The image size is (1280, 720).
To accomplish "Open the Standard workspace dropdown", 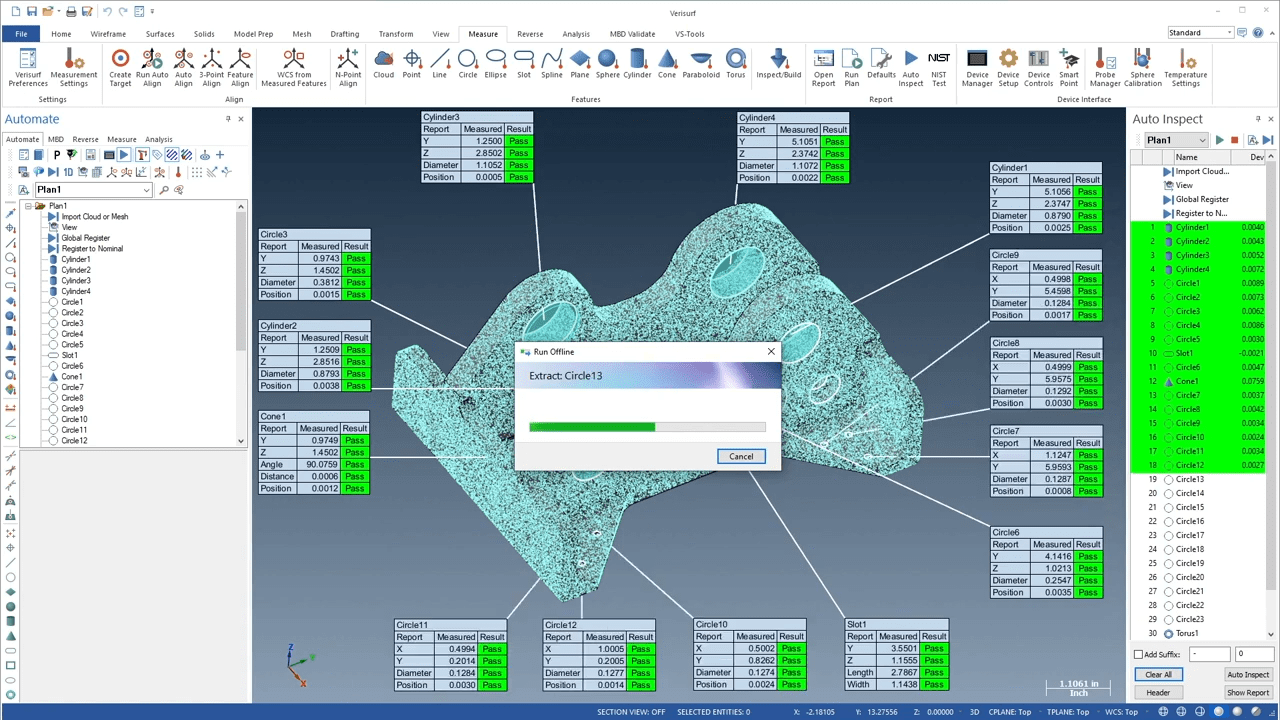I will tap(1230, 33).
